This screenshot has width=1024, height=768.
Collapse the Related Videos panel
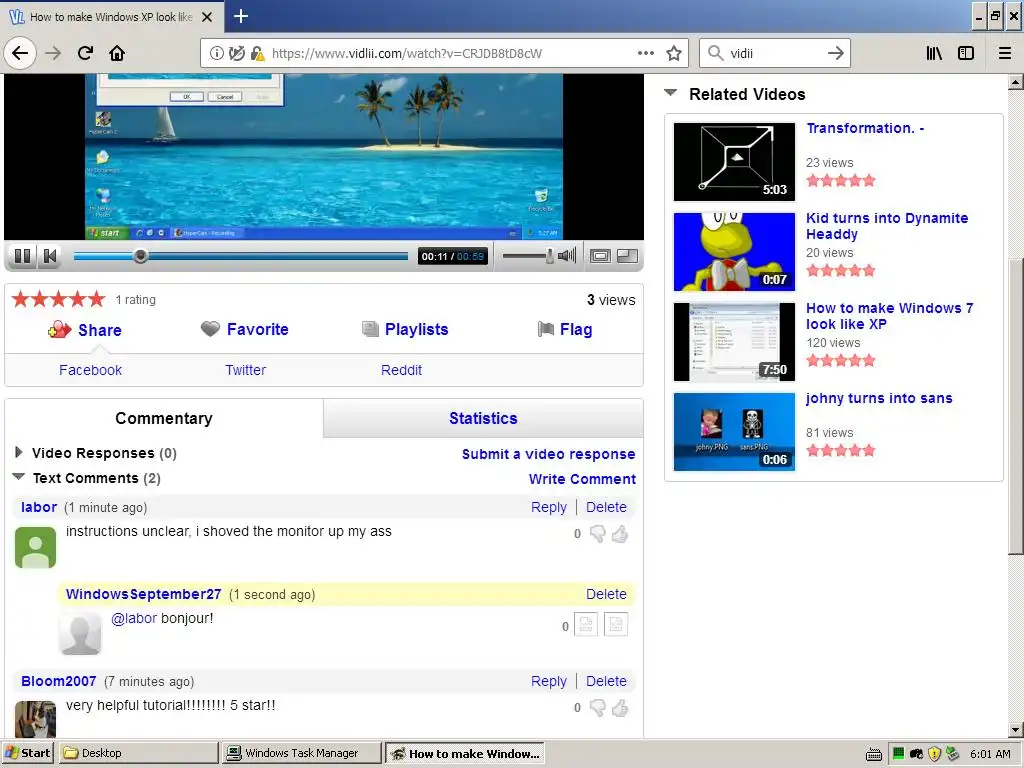click(670, 93)
